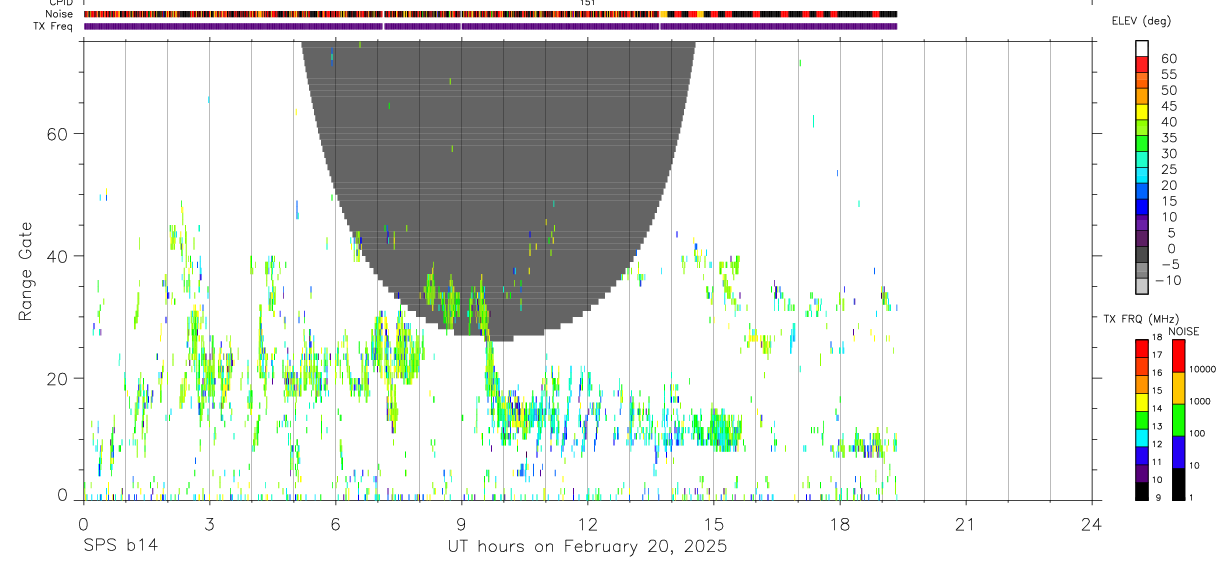
Task: Pick the cyan TX FRQ swatch near 12
Action: tap(1142, 436)
